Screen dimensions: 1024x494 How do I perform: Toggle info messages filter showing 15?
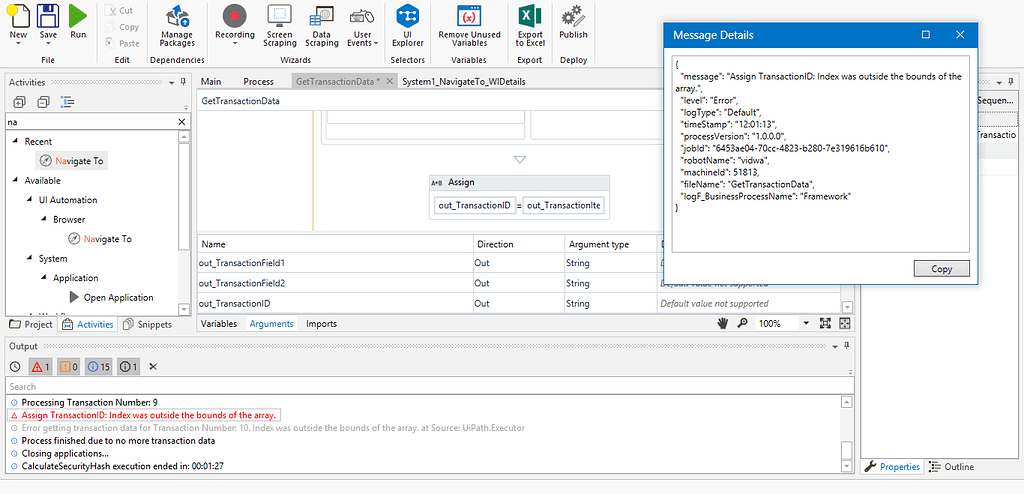(x=98, y=367)
